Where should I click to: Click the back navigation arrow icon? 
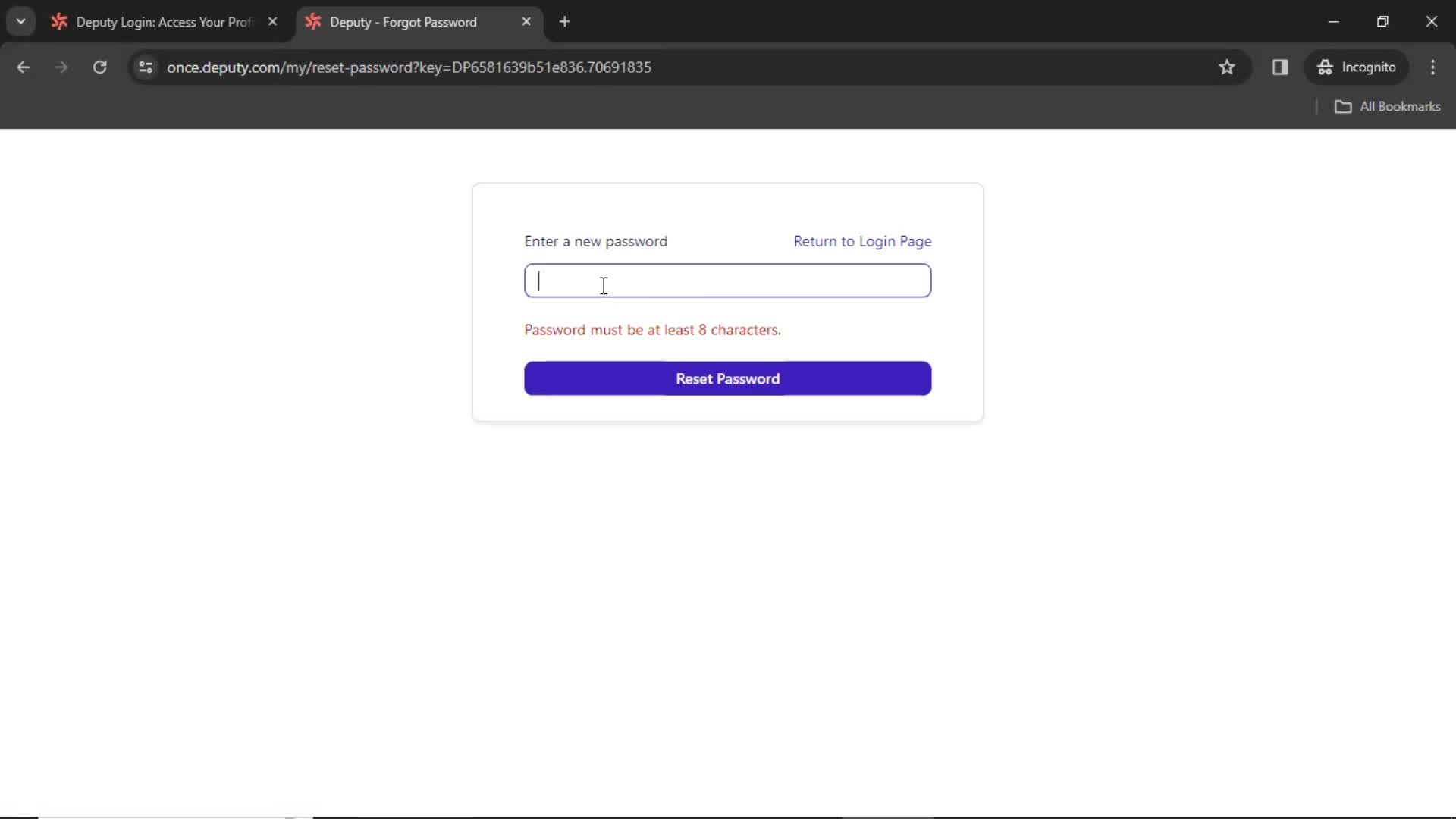click(24, 67)
